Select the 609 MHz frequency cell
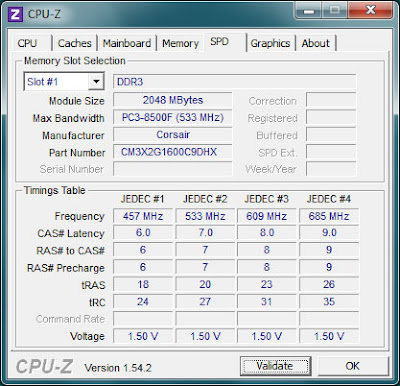 pos(266,216)
